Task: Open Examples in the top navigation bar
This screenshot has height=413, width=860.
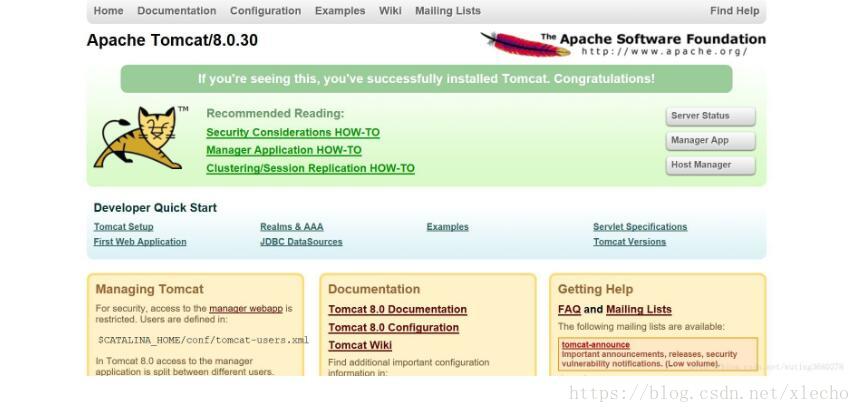Action: point(340,11)
